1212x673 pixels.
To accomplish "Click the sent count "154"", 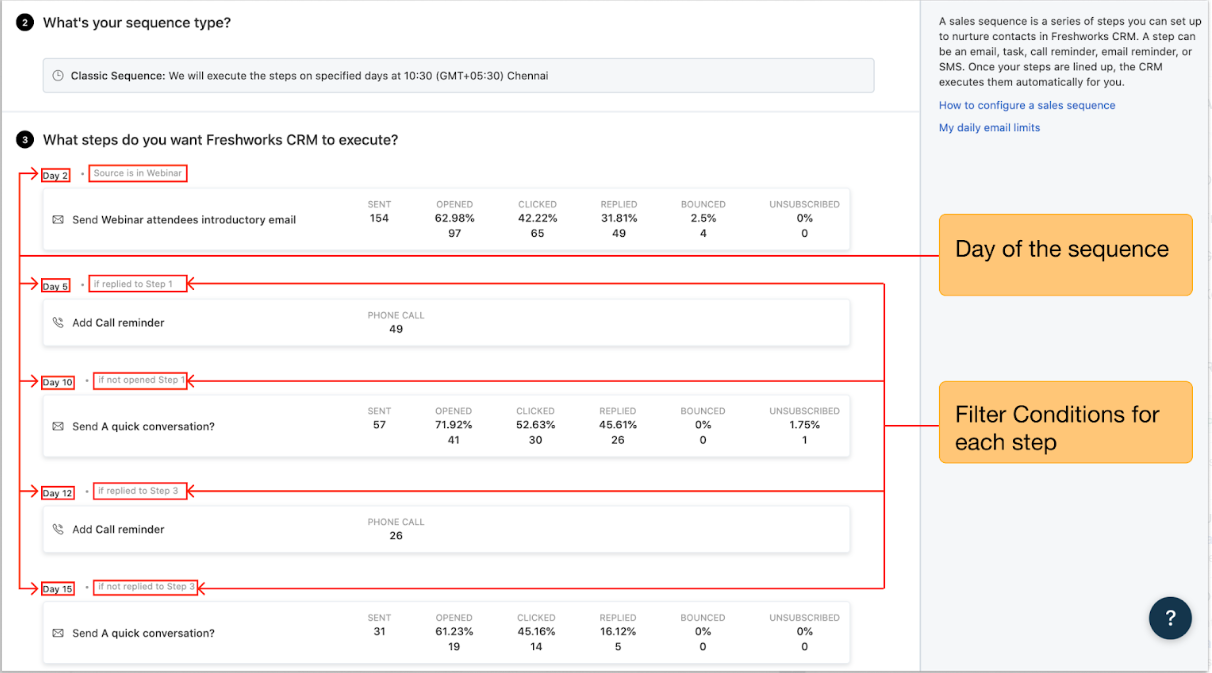I will click(x=379, y=218).
